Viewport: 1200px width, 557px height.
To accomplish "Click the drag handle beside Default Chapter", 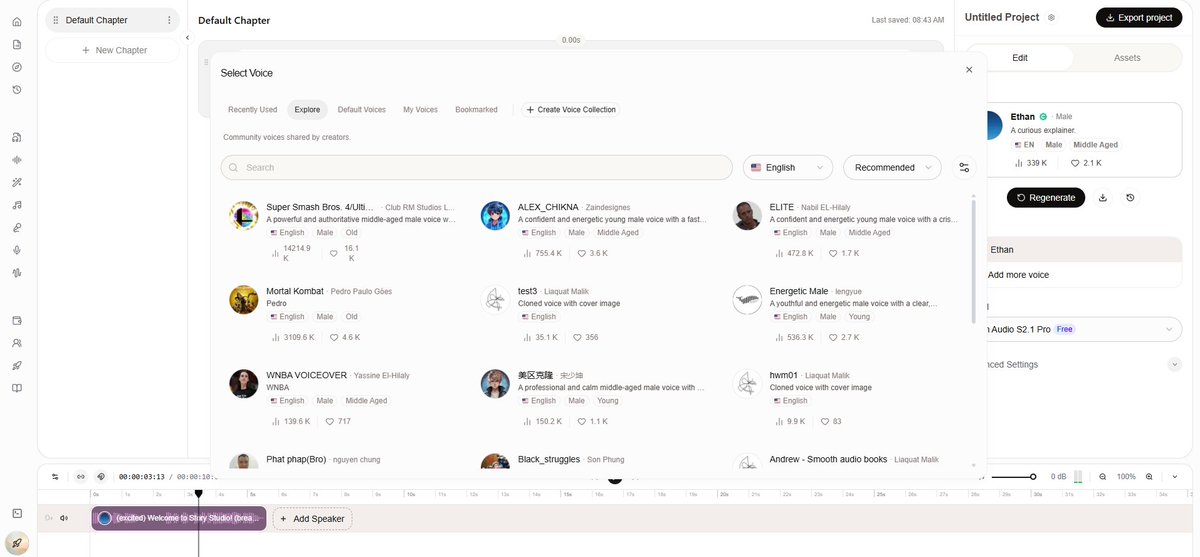I will pyautogui.click(x=56, y=20).
